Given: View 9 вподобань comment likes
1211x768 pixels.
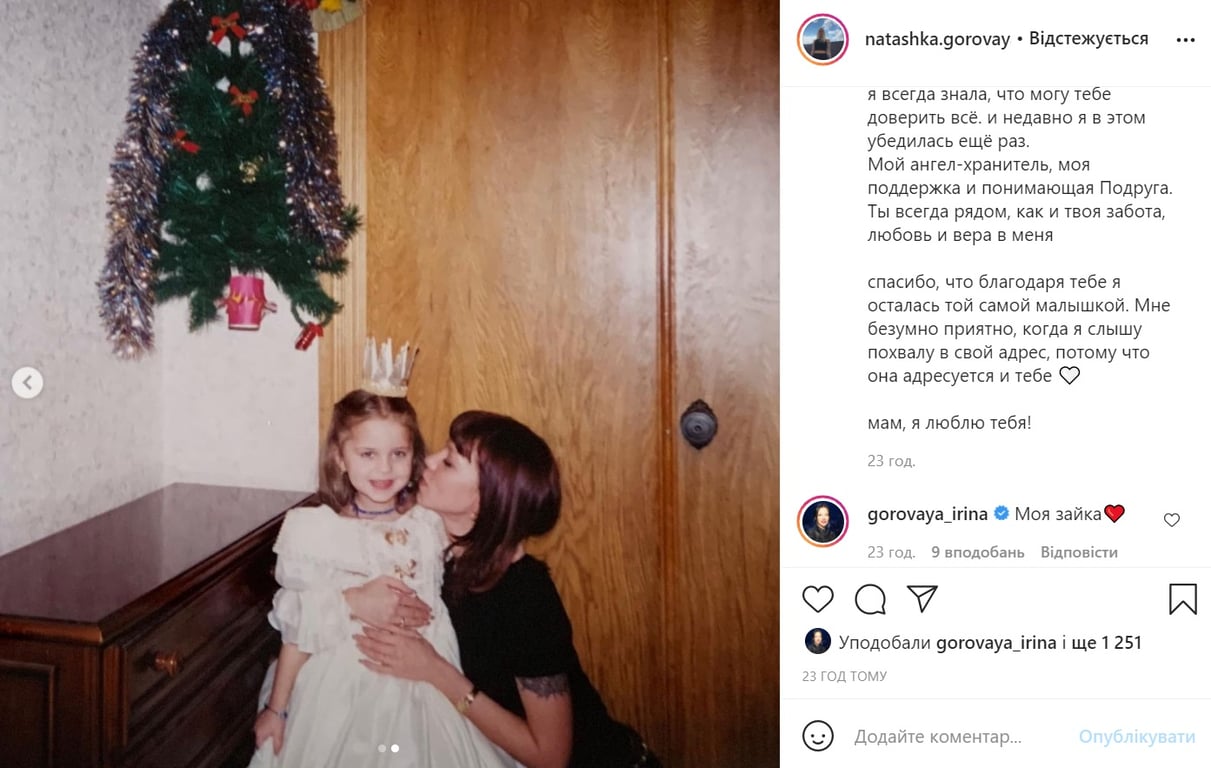Looking at the screenshot, I should [978, 552].
